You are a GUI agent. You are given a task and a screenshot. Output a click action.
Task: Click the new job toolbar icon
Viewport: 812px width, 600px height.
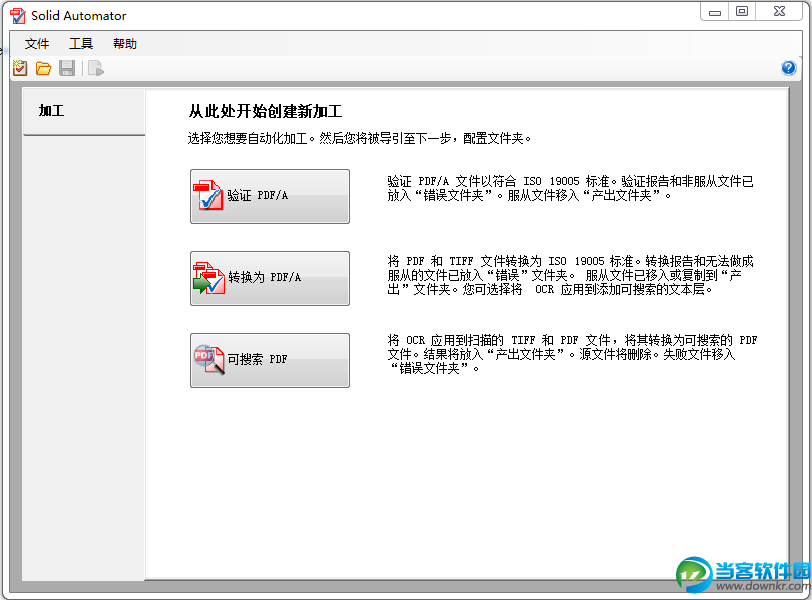20,68
